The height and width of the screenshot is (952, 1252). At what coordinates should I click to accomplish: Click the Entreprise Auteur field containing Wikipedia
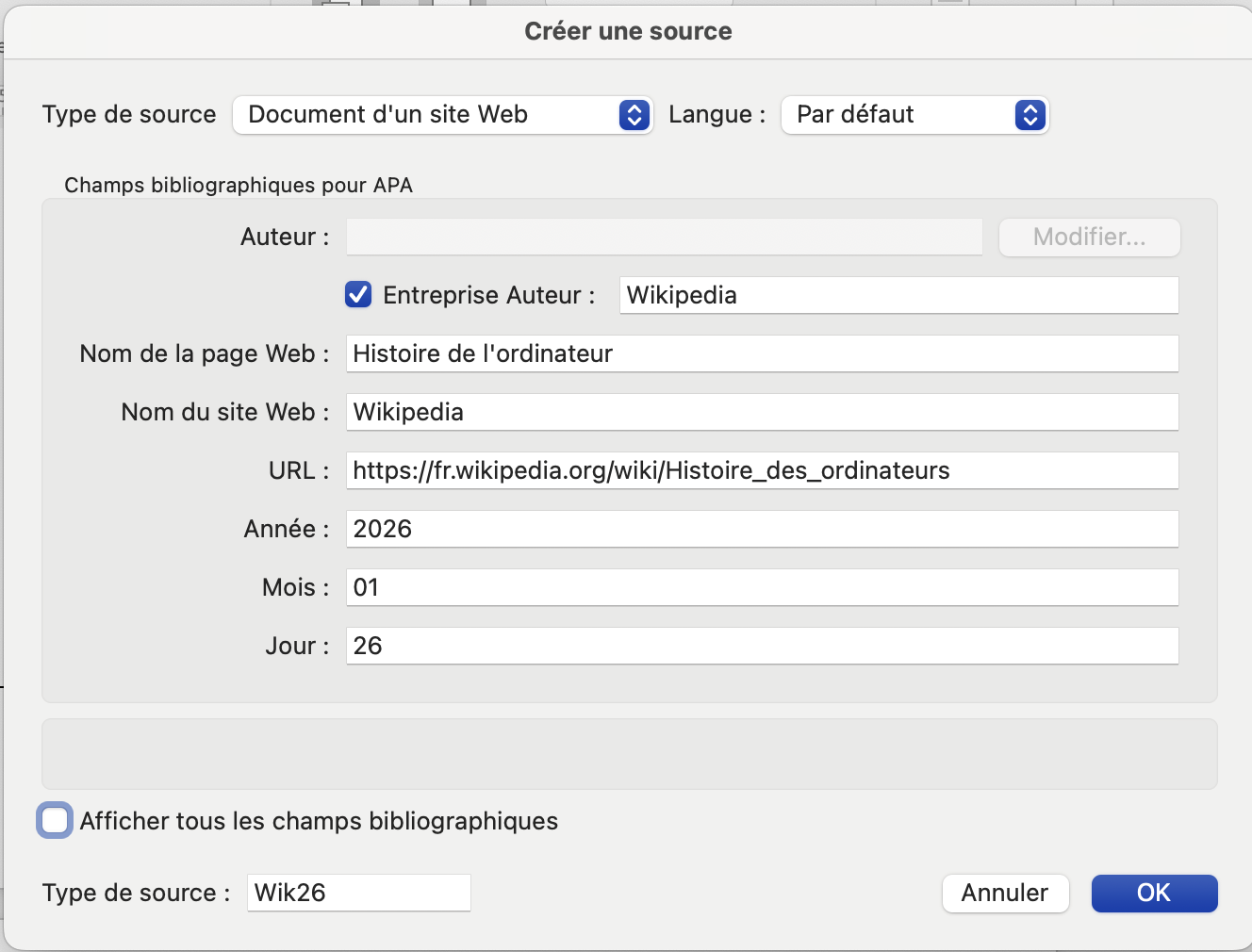(898, 295)
